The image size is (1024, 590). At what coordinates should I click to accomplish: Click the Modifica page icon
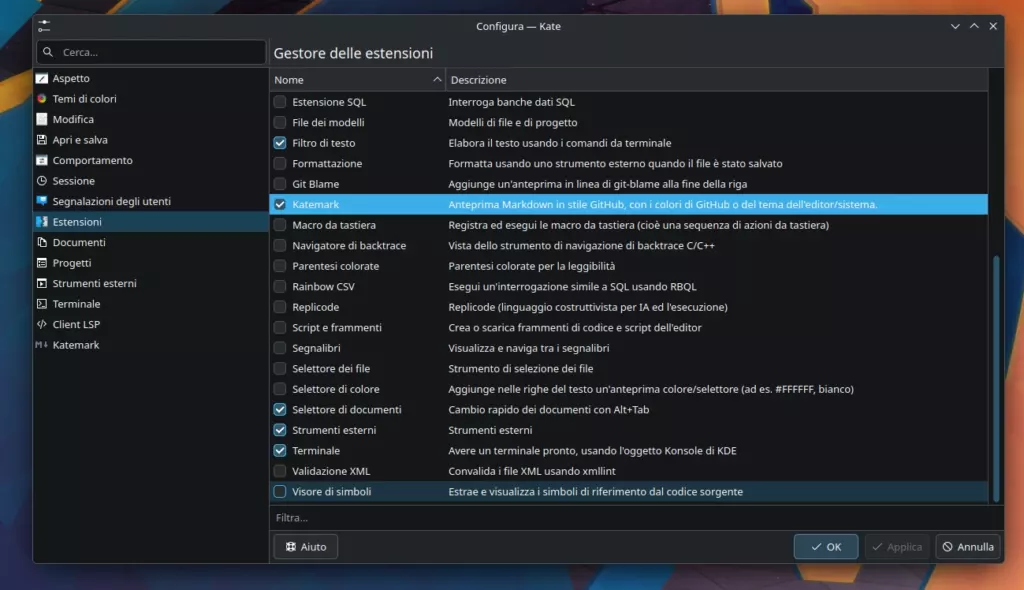(42, 119)
